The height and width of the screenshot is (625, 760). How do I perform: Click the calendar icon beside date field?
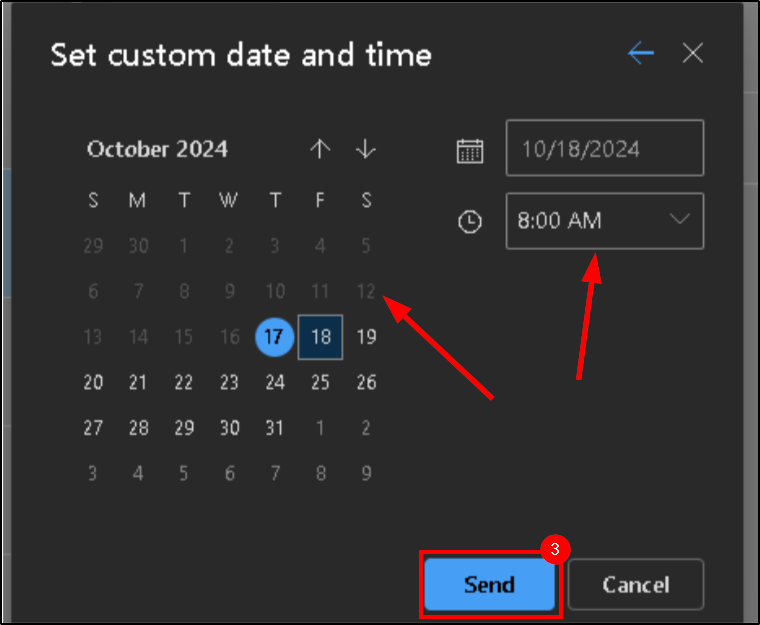point(470,150)
